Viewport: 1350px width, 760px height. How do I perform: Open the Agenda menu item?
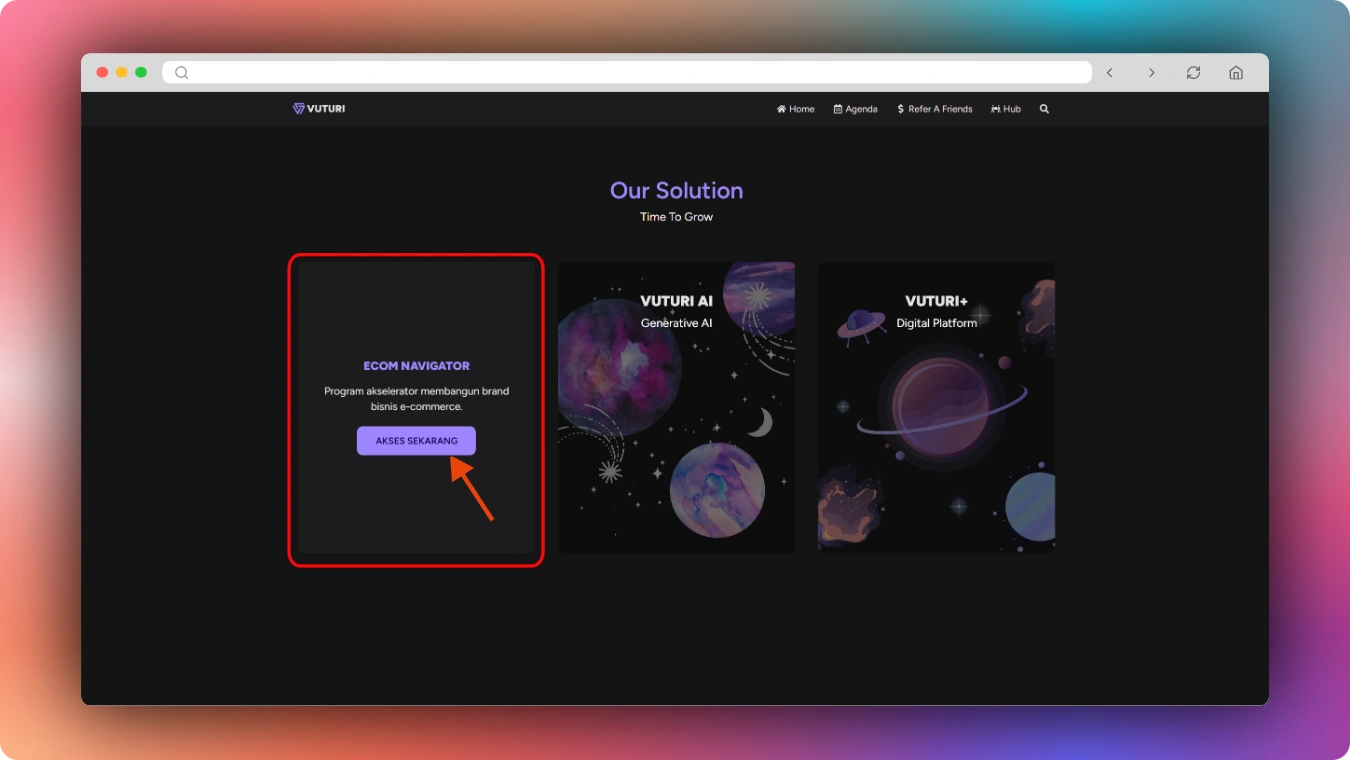(855, 109)
